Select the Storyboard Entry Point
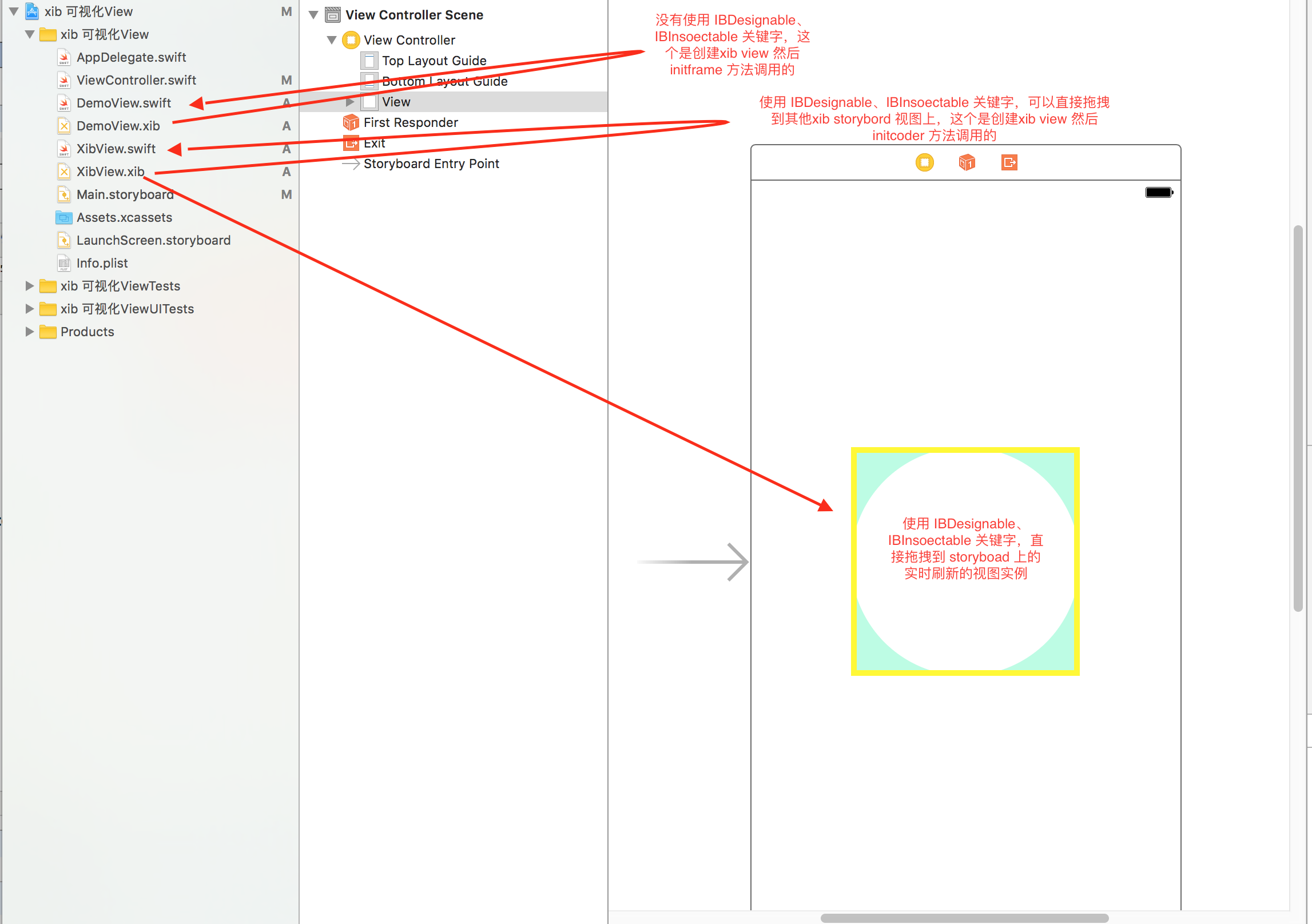 coord(431,164)
